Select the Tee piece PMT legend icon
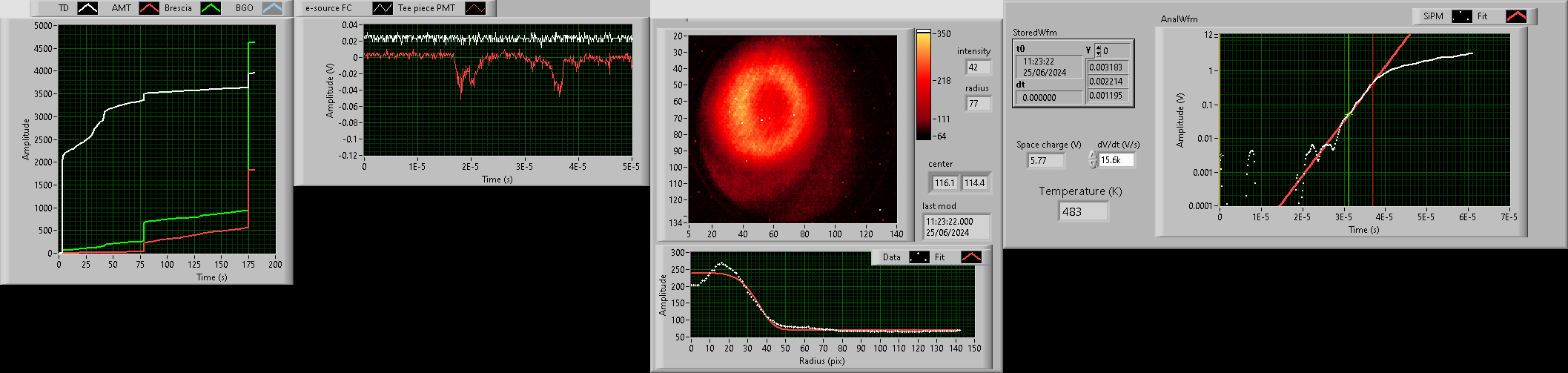This screenshot has width=1568, height=373. [475, 8]
